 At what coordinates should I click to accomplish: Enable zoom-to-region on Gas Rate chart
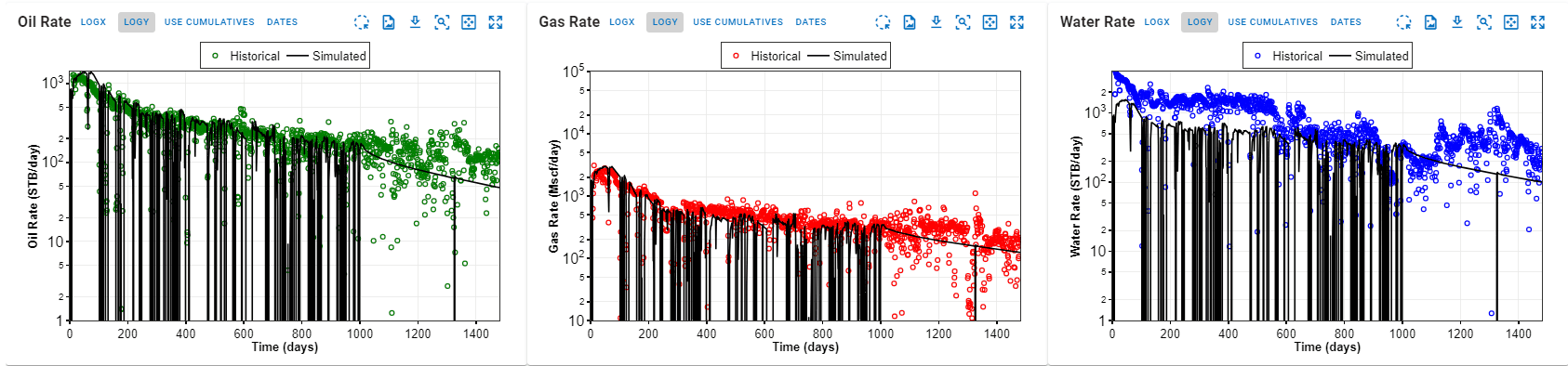(x=963, y=21)
